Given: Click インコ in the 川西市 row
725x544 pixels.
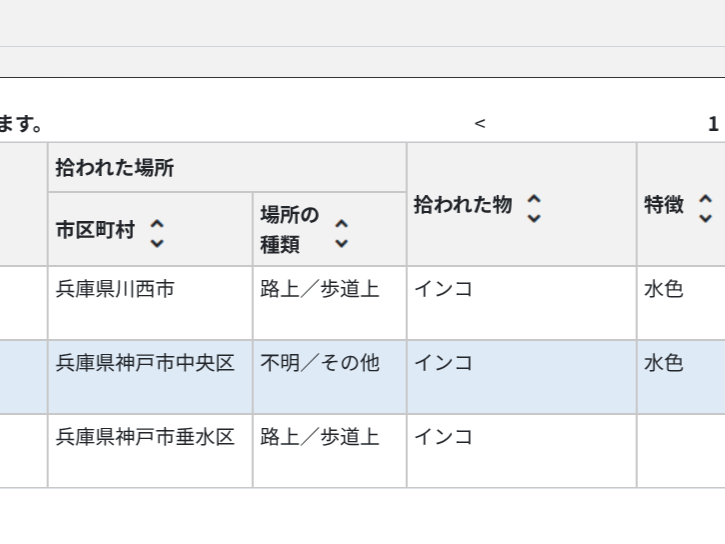Looking at the screenshot, I should (x=443, y=290).
